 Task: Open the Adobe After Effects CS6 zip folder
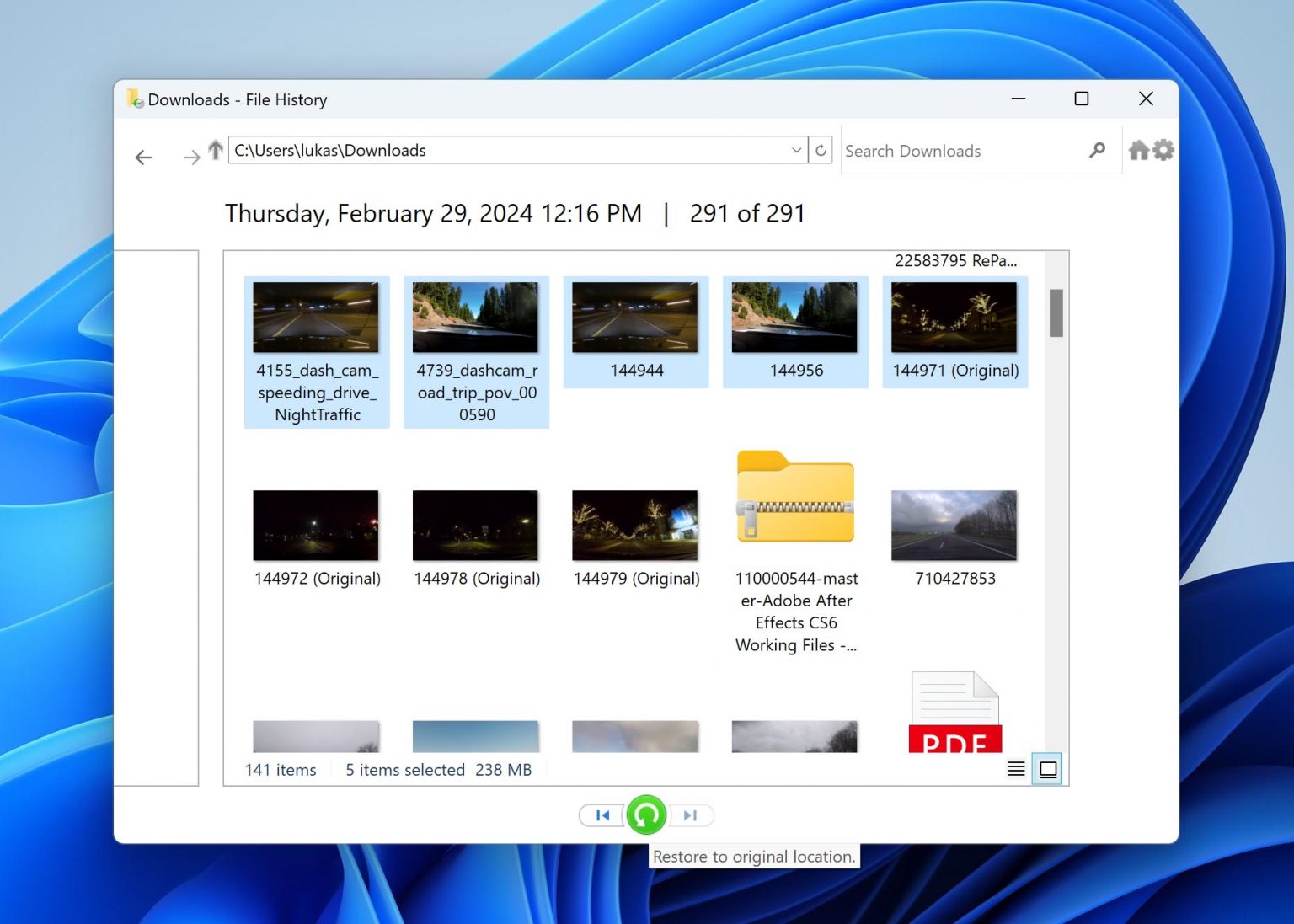pos(794,497)
